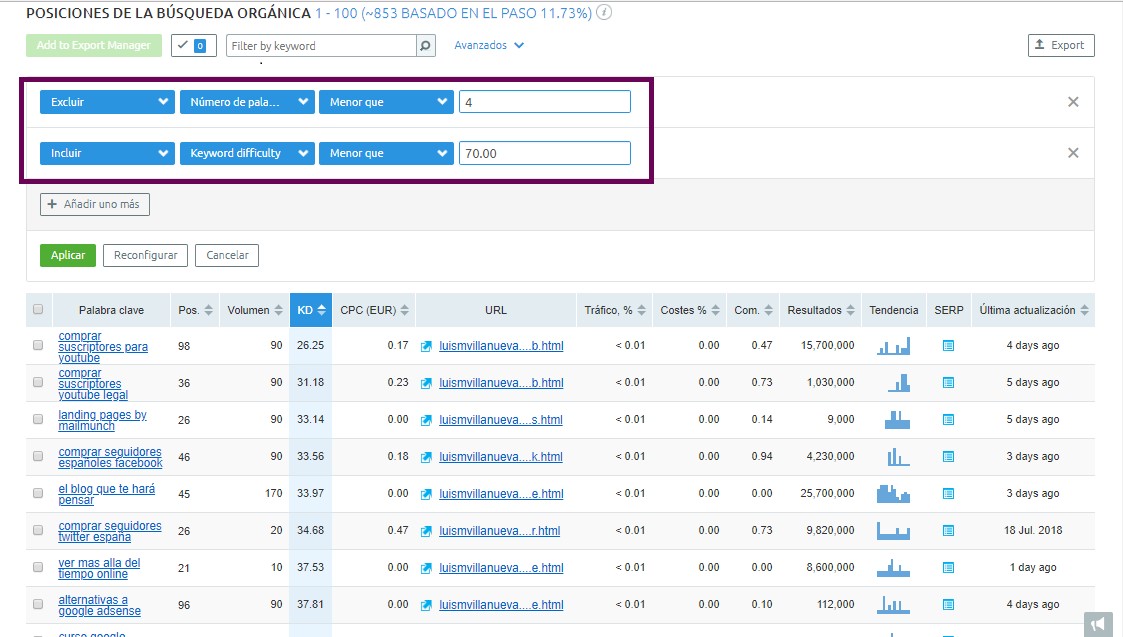Sort table by the KD column
Viewport: 1123px width, 637px height.
click(x=311, y=310)
